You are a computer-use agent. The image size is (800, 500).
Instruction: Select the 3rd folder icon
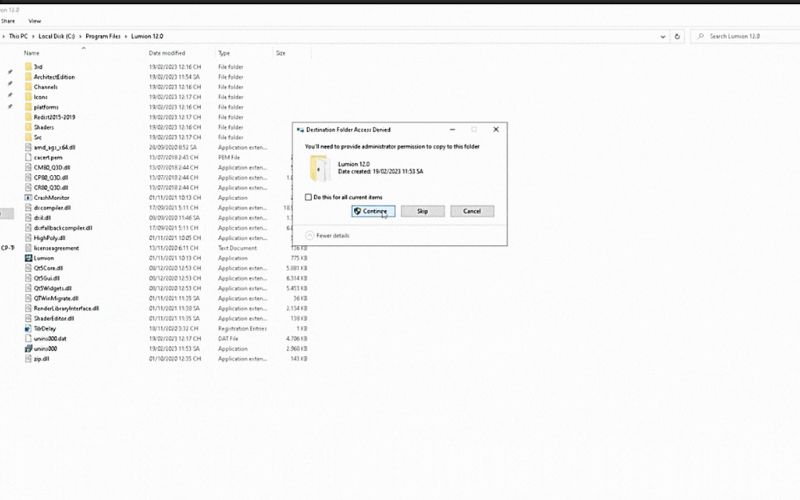coord(29,67)
